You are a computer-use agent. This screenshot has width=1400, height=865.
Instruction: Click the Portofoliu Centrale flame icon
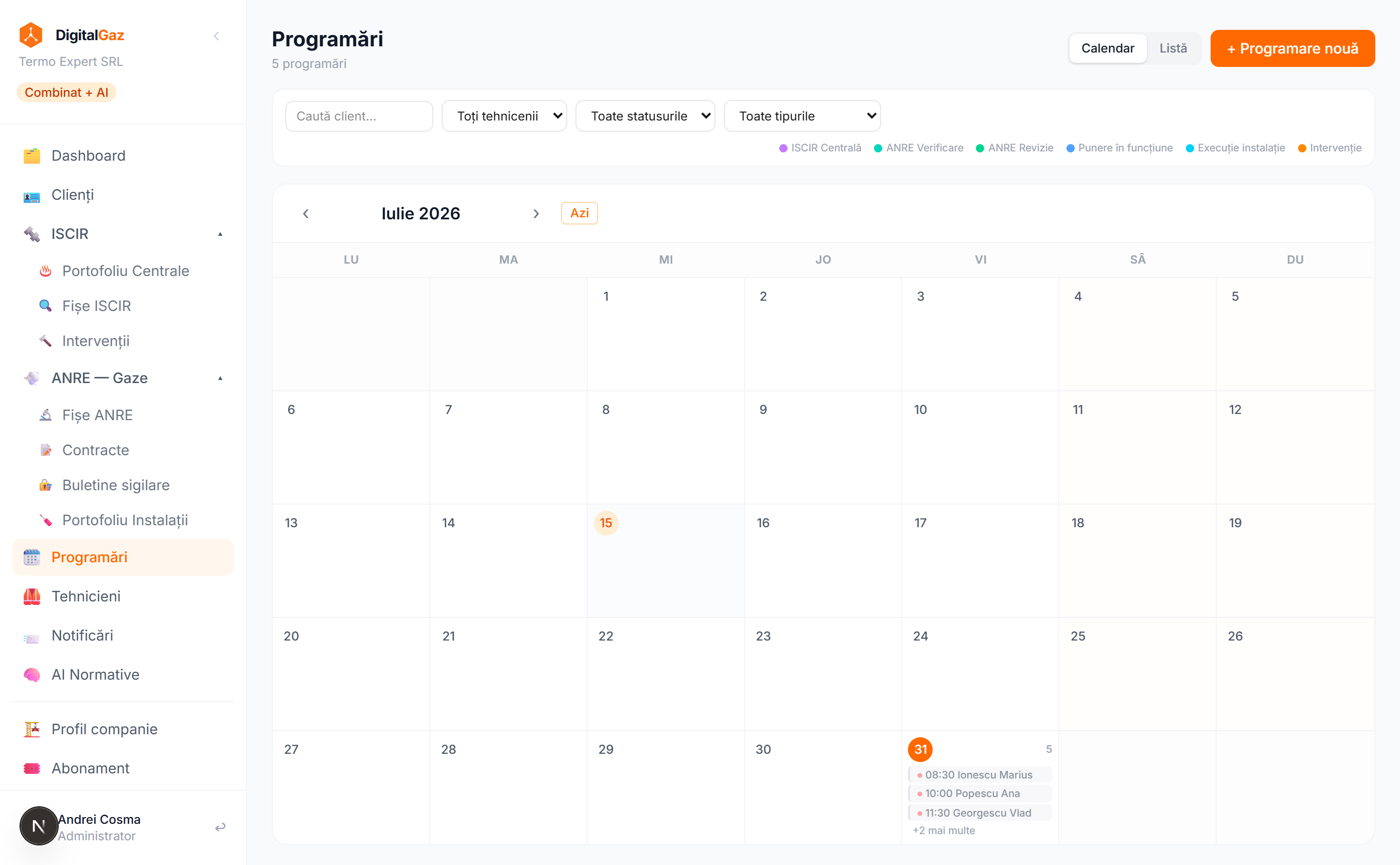tap(46, 271)
